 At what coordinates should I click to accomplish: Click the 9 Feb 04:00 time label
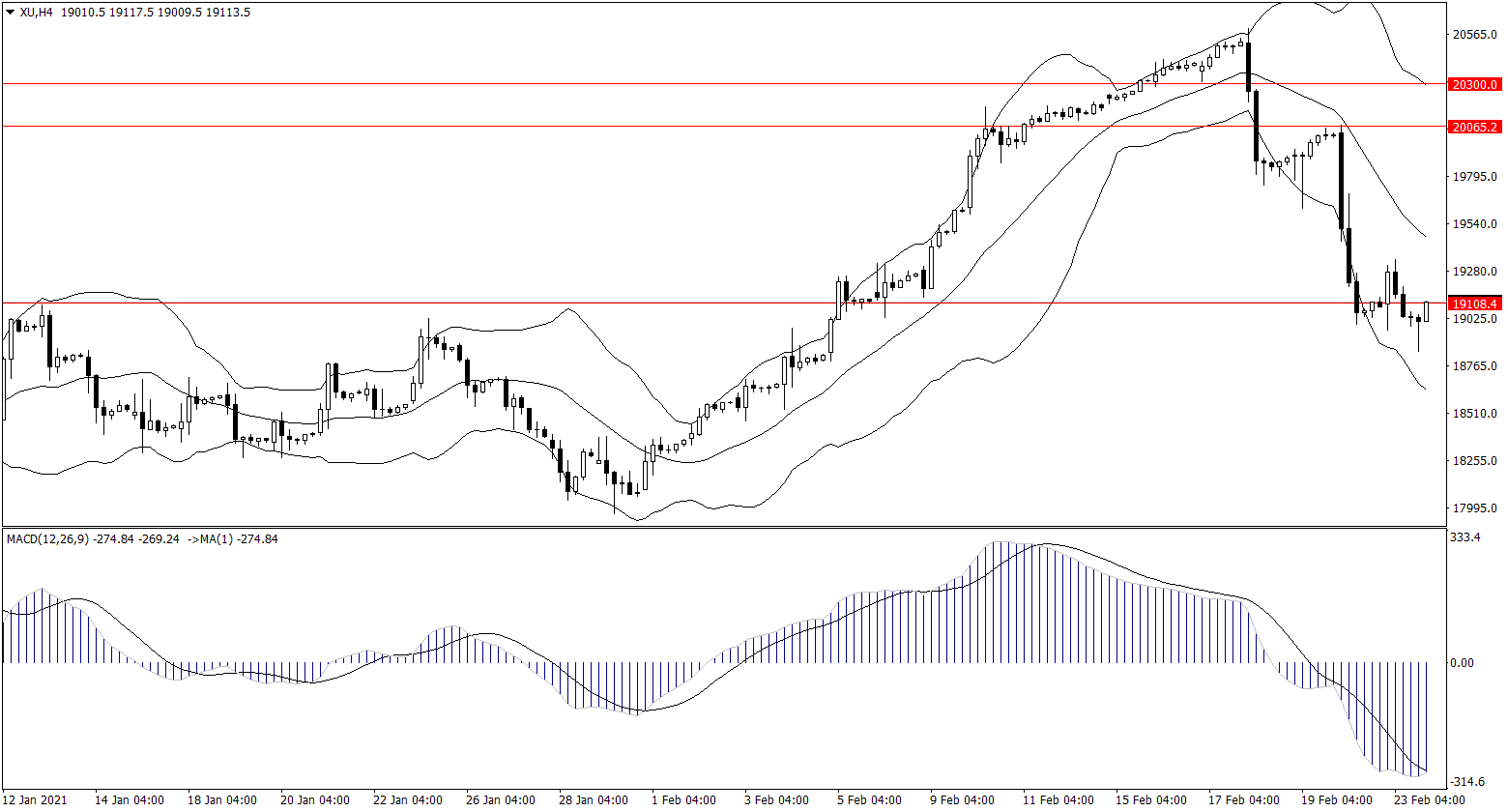click(x=962, y=800)
